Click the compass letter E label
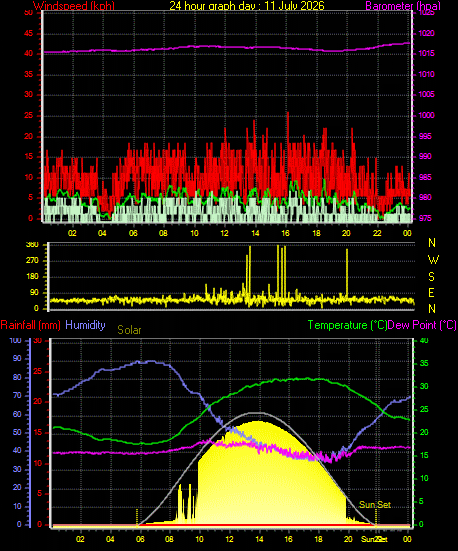458x551 pixels. coord(431,292)
